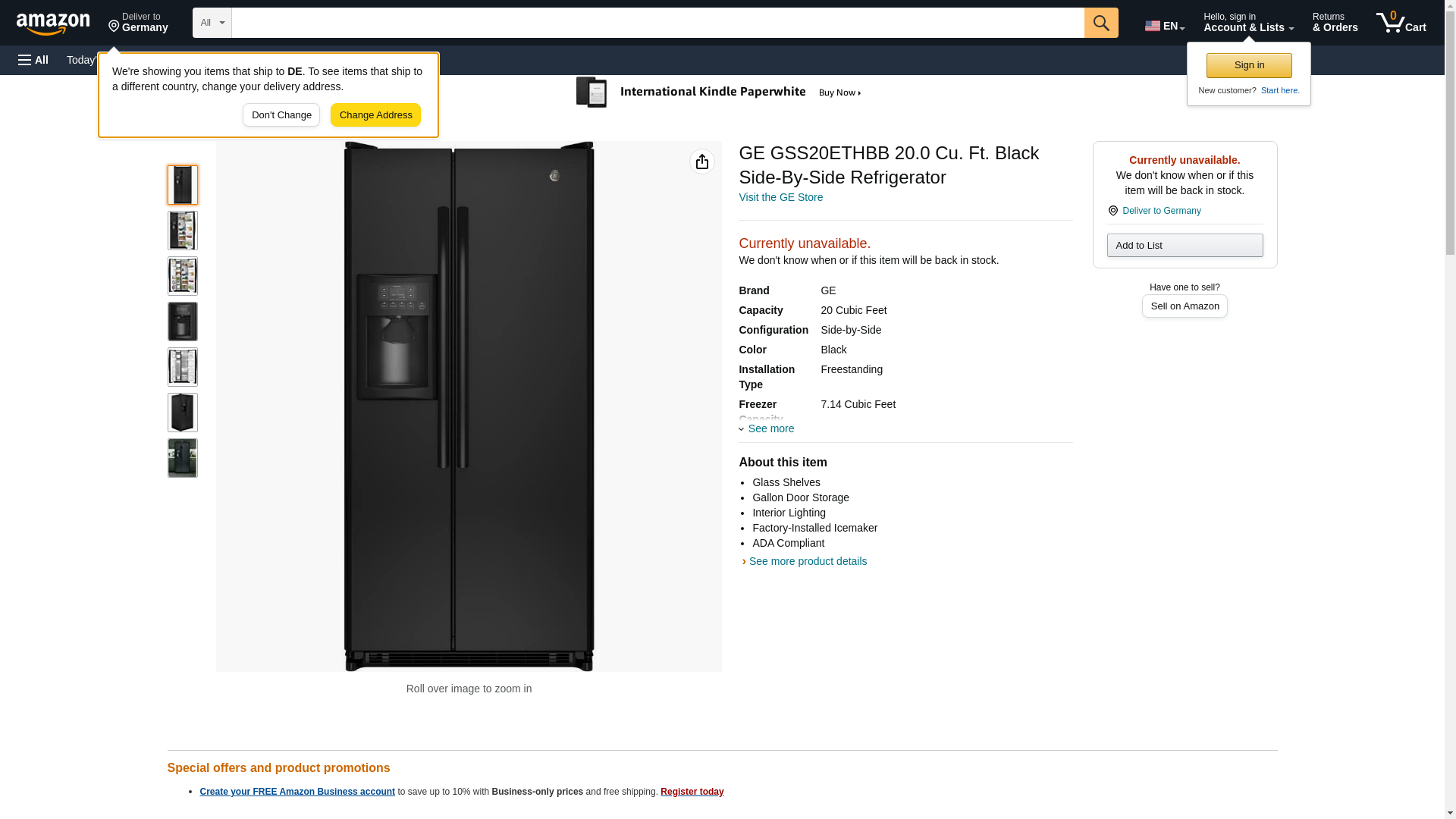This screenshot has height=819, width=1456.
Task: Open the search category All dropdown
Action: click(212, 23)
